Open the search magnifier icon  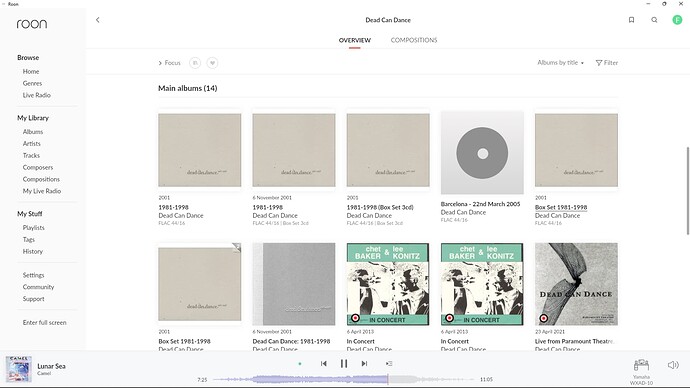click(654, 20)
